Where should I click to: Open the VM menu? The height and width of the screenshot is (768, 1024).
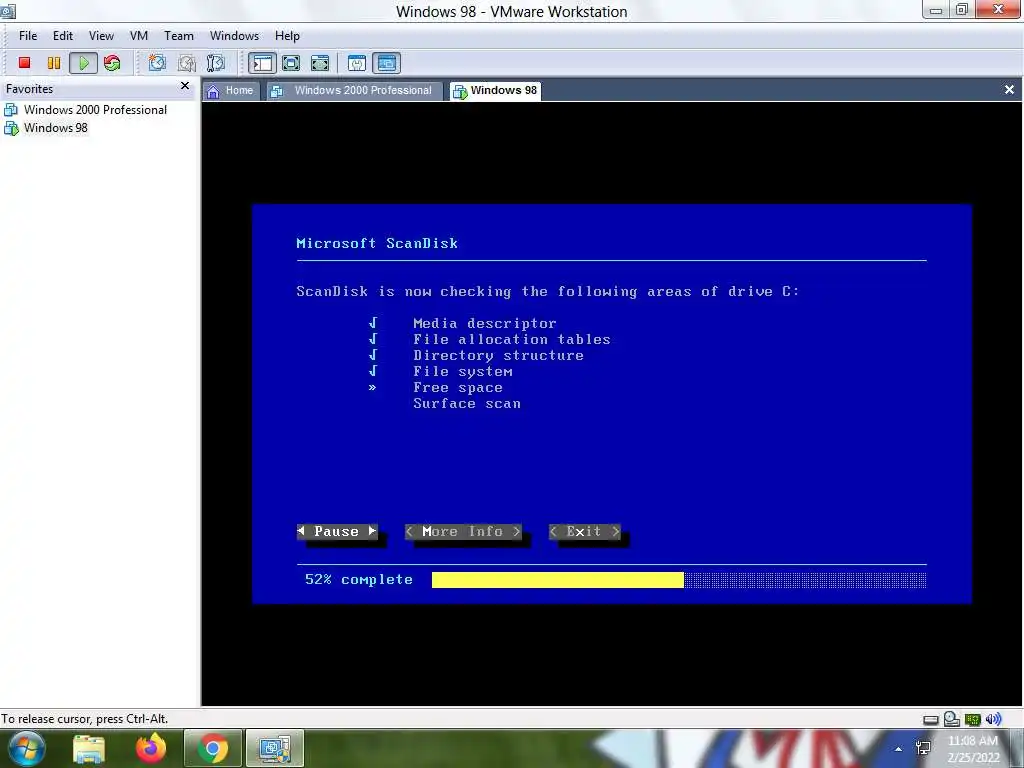click(138, 36)
